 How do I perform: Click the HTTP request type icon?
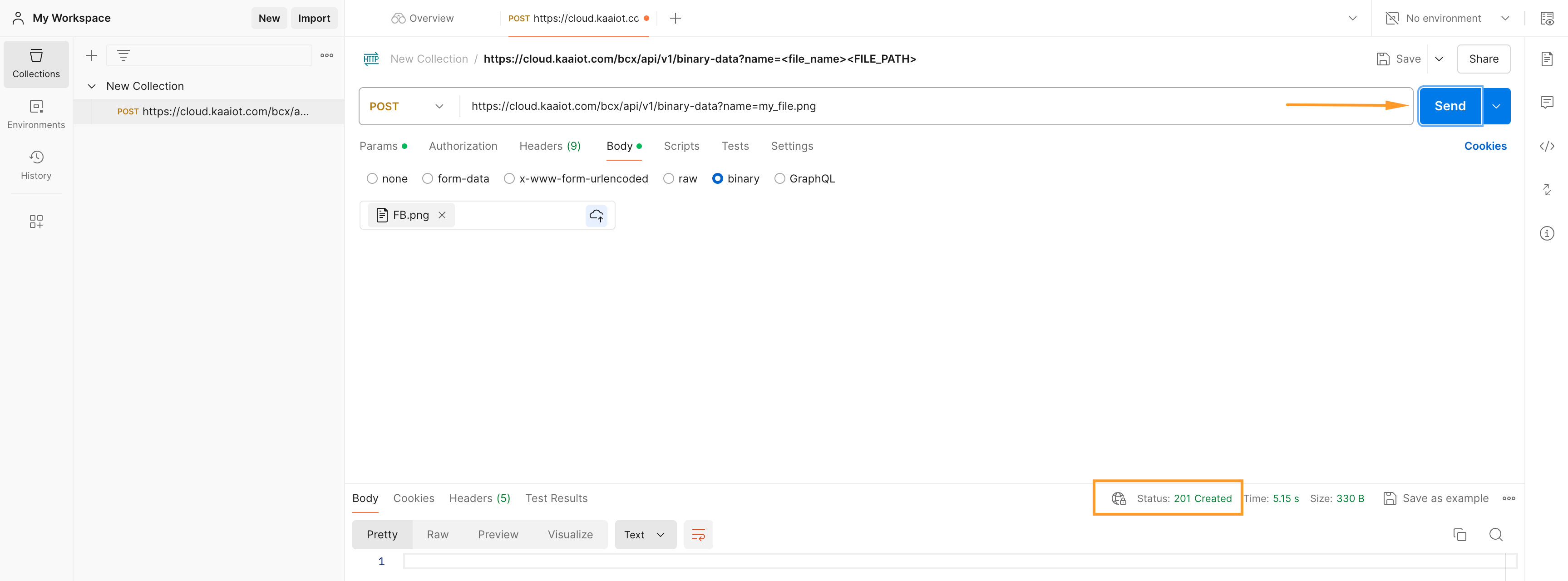pos(371,59)
